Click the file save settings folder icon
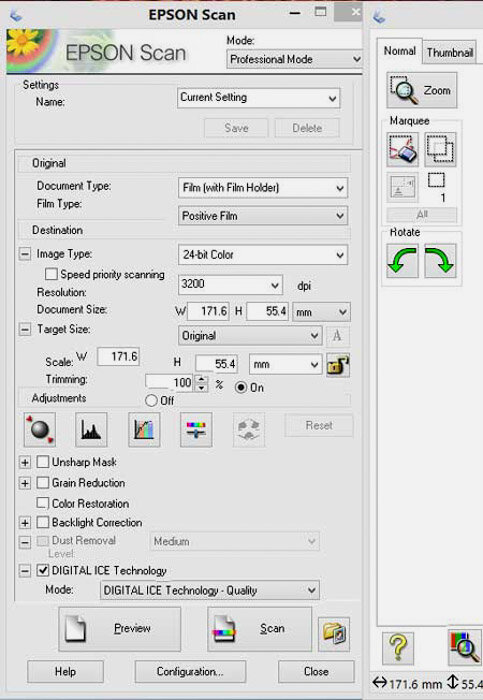Image resolution: width=483 pixels, height=700 pixels. 334,634
